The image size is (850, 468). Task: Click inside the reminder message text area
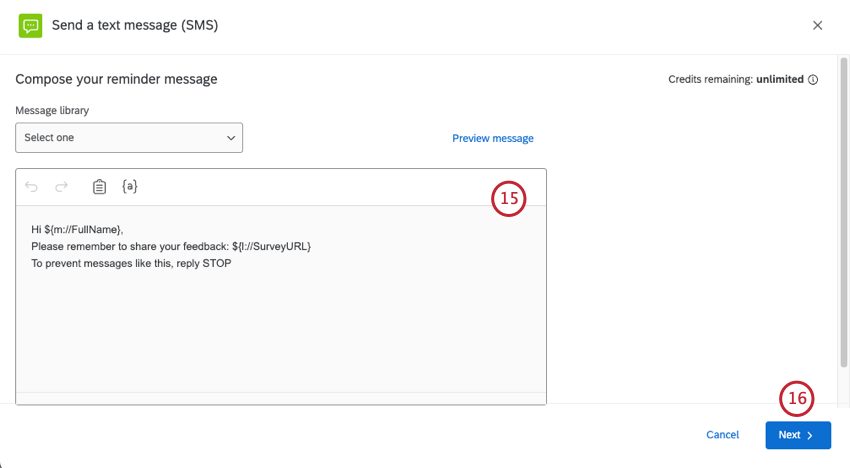coord(280,330)
